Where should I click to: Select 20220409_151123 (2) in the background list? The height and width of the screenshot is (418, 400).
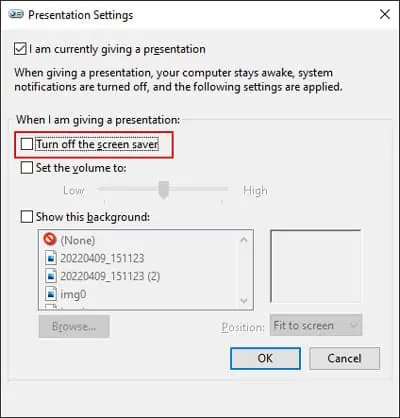pyautogui.click(x=110, y=276)
